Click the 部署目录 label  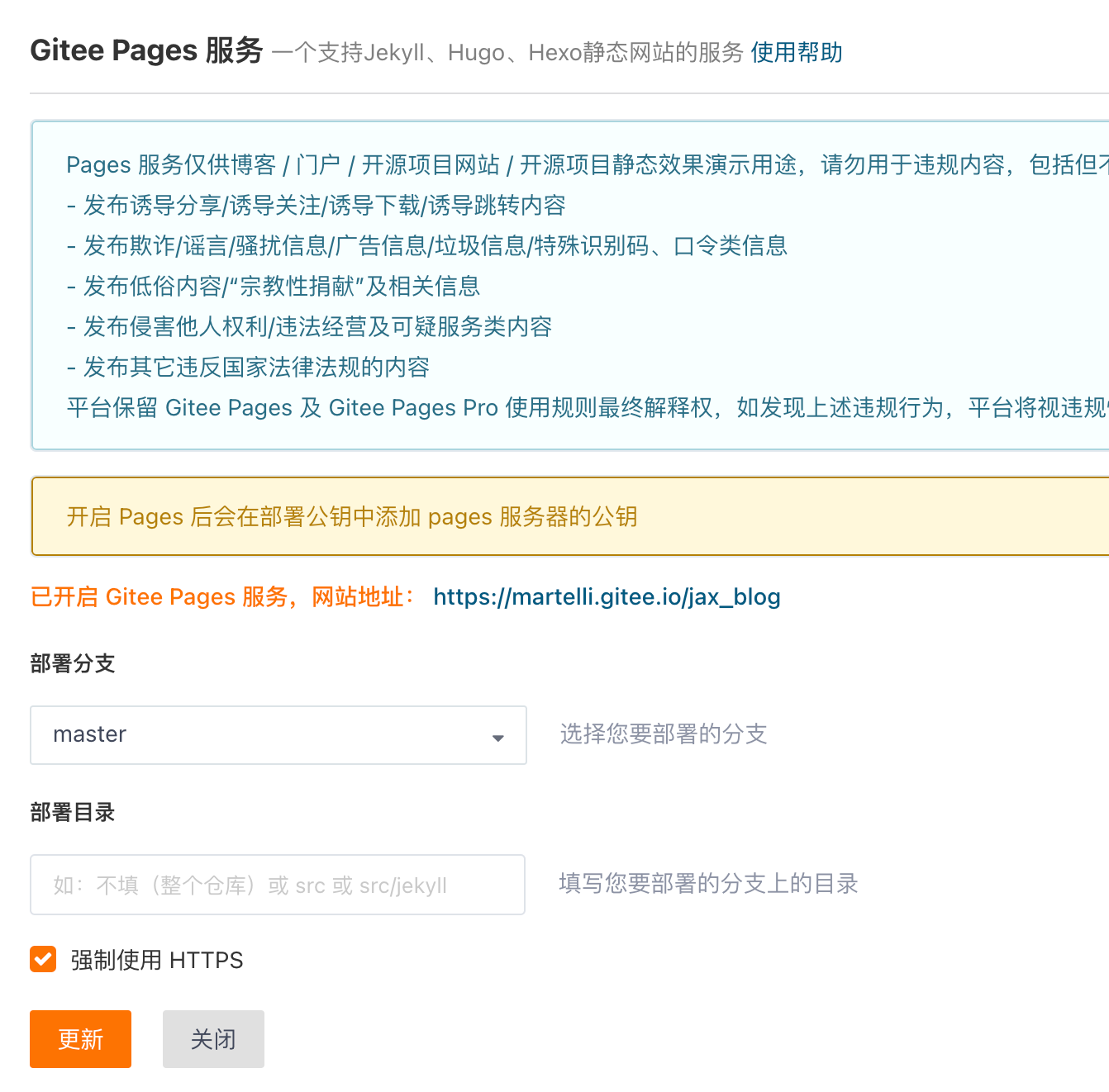pyautogui.click(x=73, y=812)
